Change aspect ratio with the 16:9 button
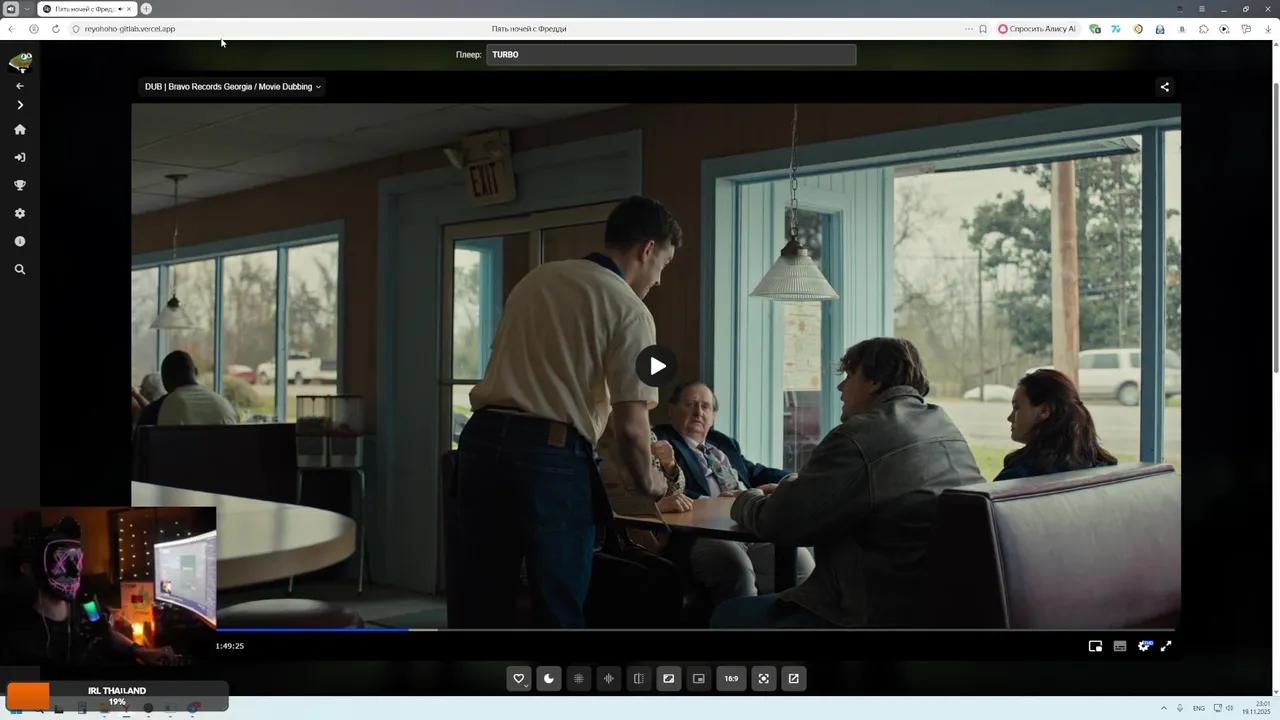This screenshot has height=720, width=1280. (x=731, y=679)
